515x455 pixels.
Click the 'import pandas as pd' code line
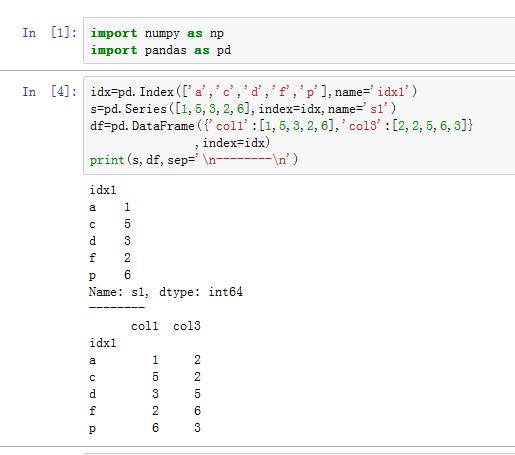(161, 50)
